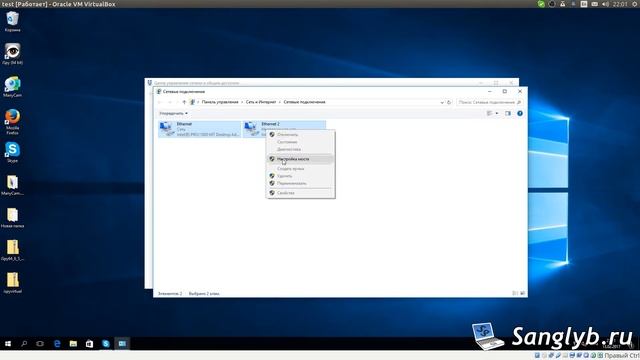This screenshot has height=360, width=640.
Task: Open the Упорядочить dropdown menu
Action: [x=173, y=113]
